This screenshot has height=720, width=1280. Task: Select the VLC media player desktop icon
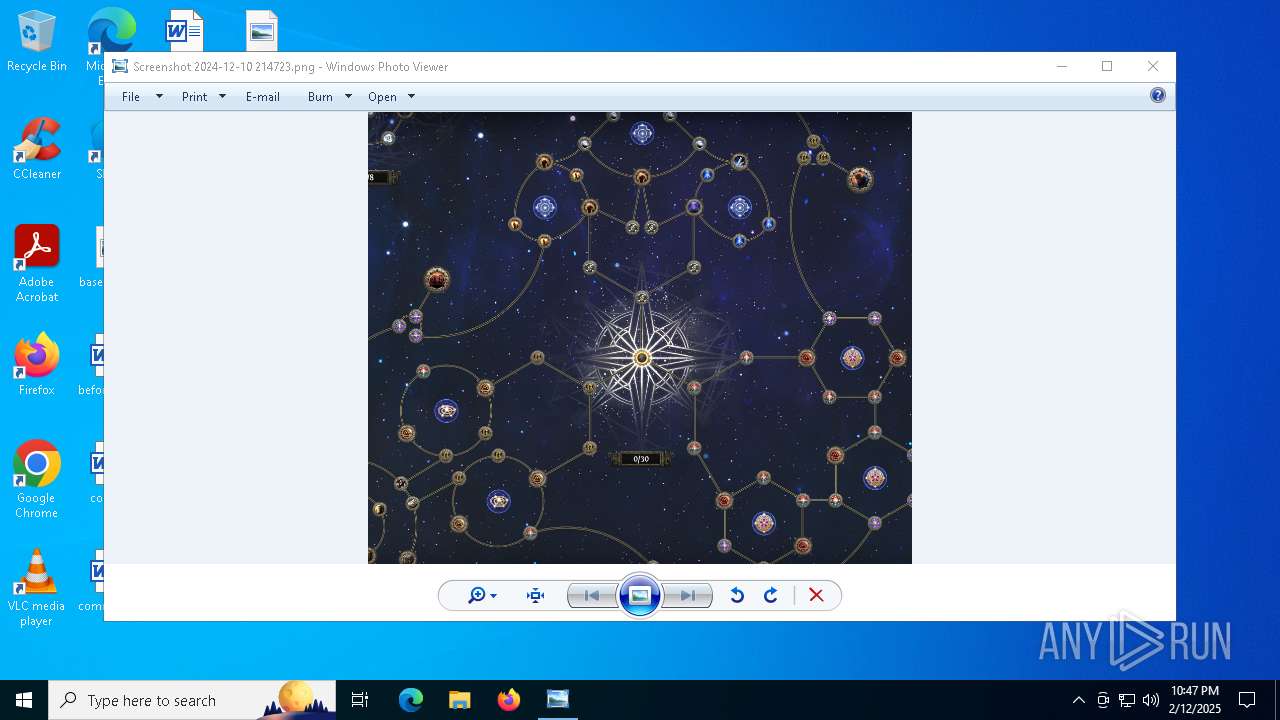click(37, 588)
